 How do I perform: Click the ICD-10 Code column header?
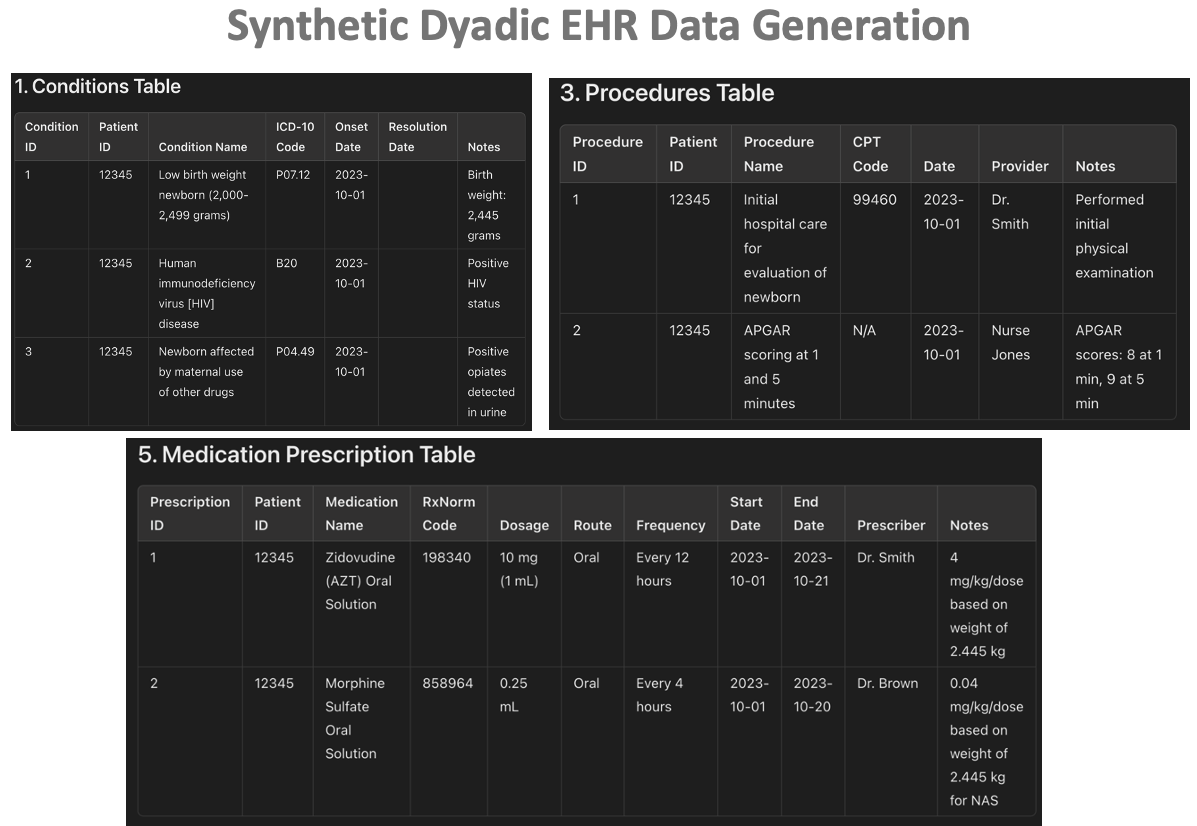(295, 137)
